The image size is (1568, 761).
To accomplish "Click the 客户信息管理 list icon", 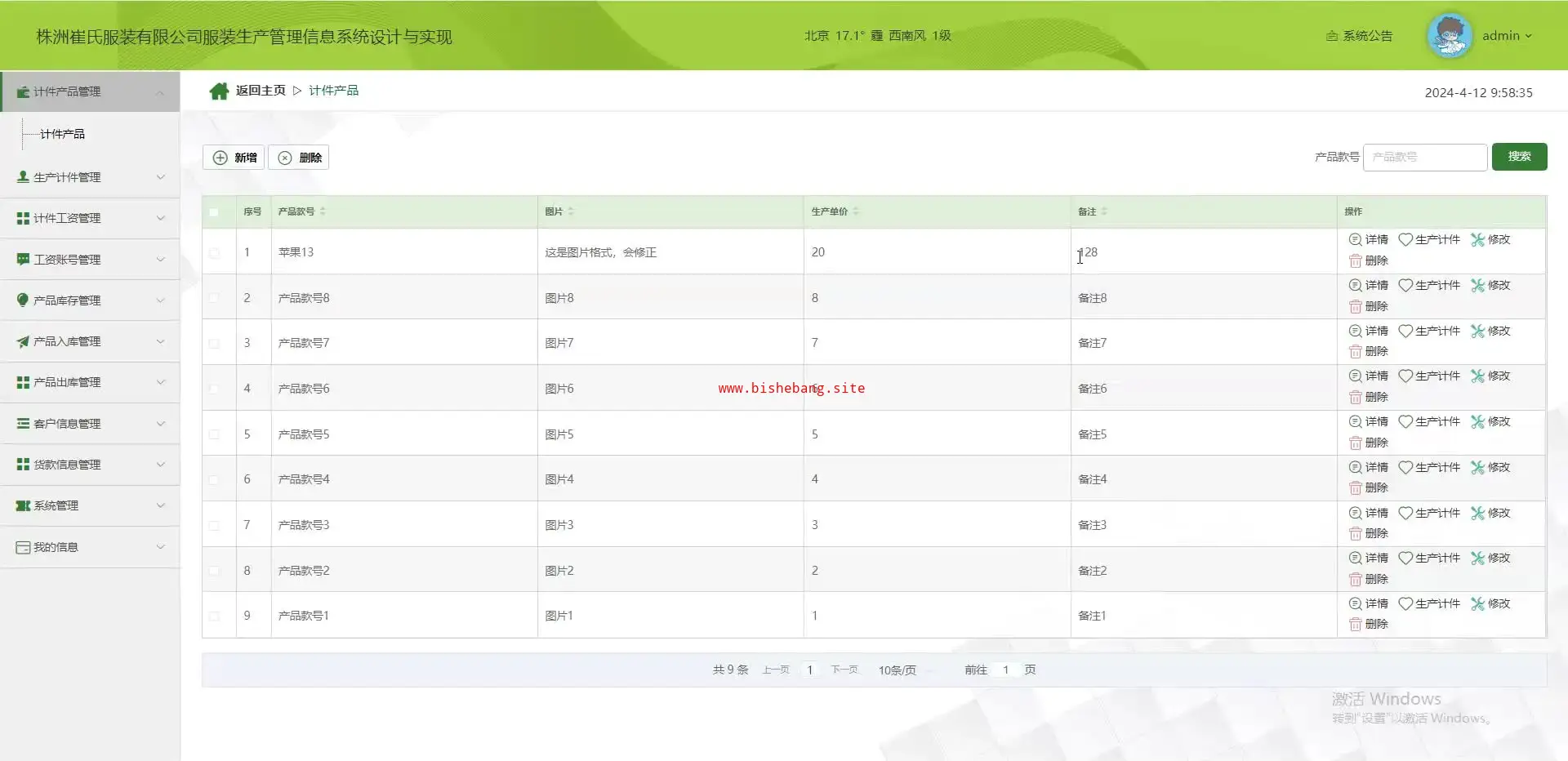I will coord(23,423).
